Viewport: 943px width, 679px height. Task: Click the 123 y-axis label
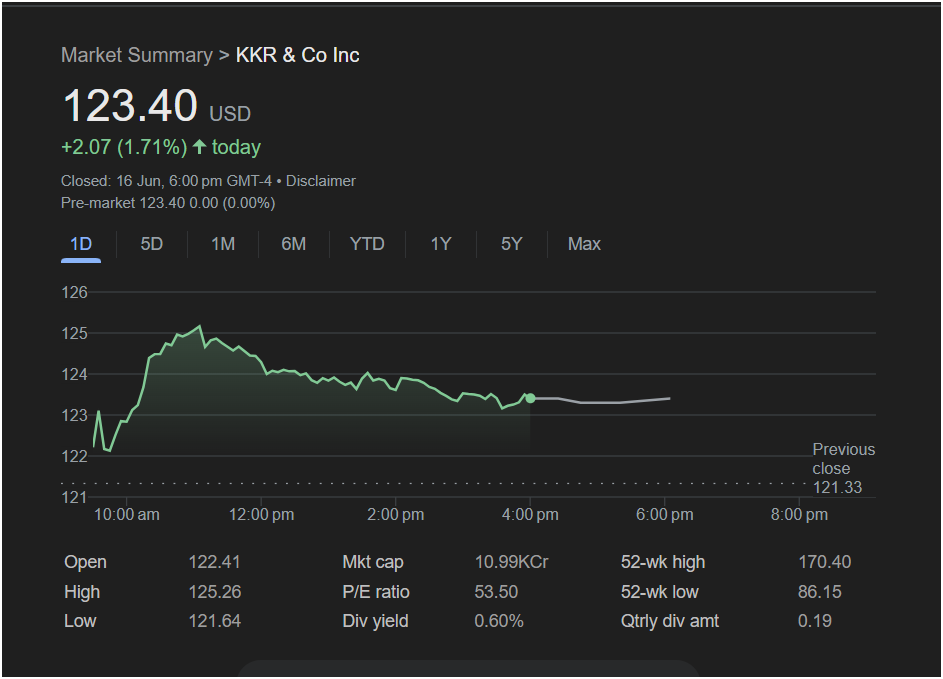(x=75, y=416)
